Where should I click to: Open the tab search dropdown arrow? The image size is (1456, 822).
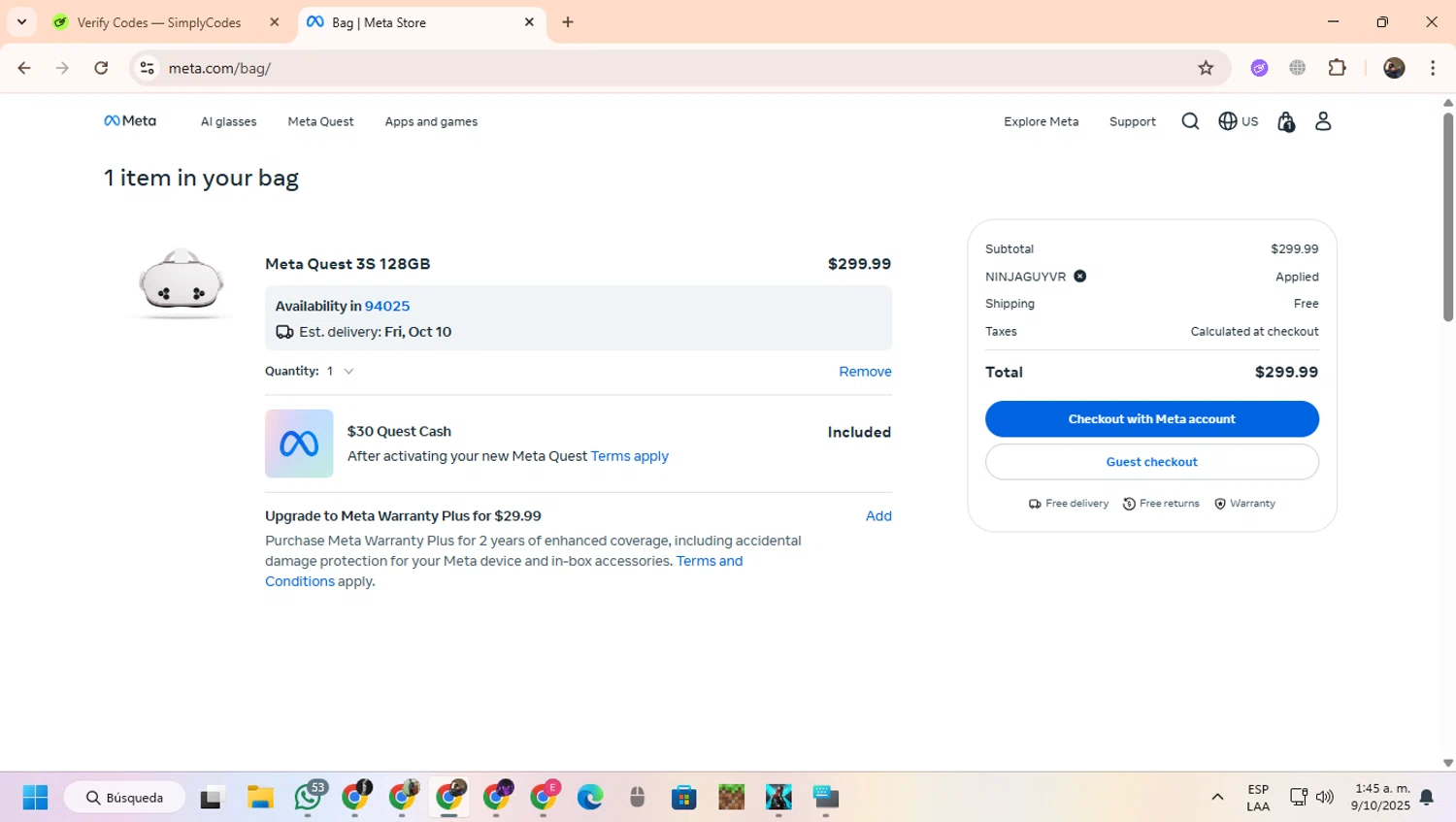[21, 21]
